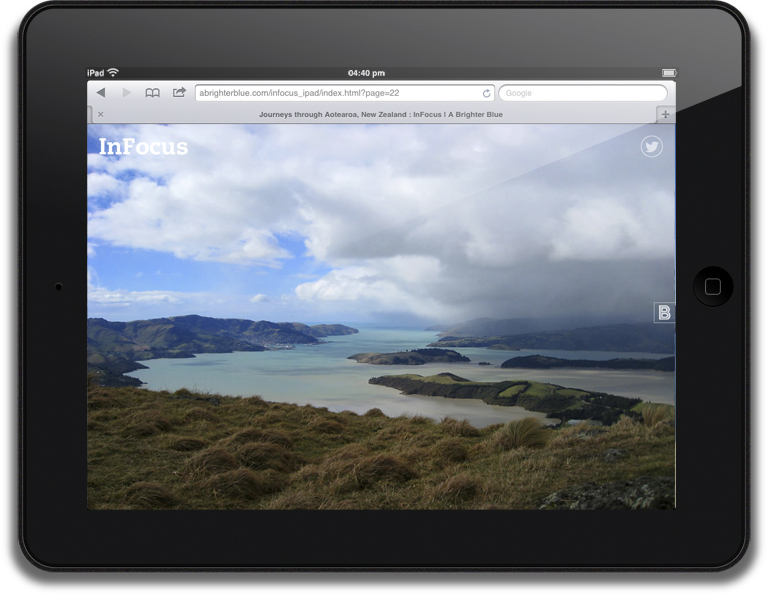Click the InFocus logo text
768x595 pixels.
(x=143, y=147)
